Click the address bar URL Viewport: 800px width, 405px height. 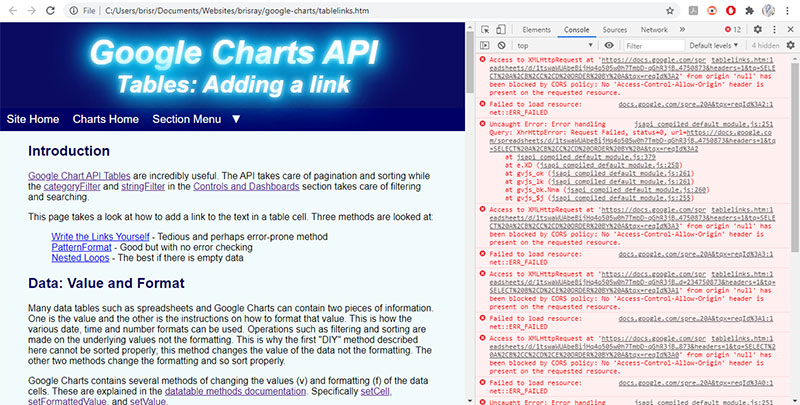click(x=237, y=11)
